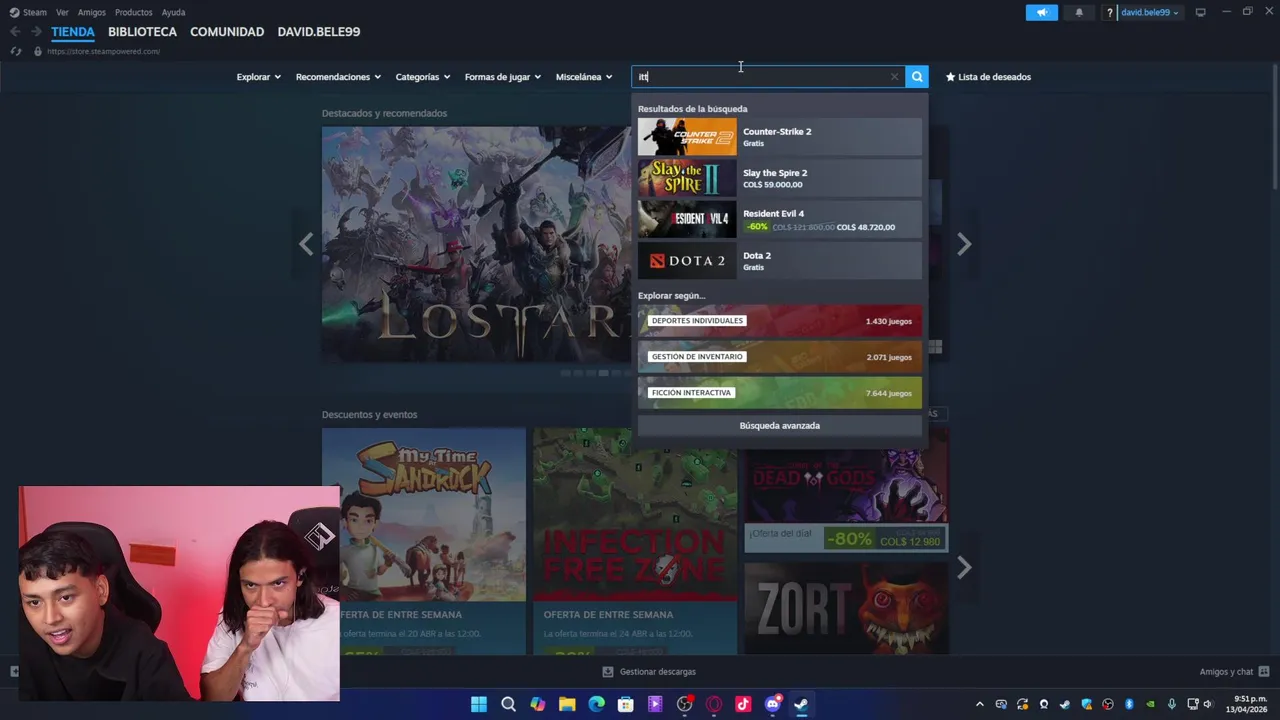Click Gestionar descargas download icon

(608, 672)
